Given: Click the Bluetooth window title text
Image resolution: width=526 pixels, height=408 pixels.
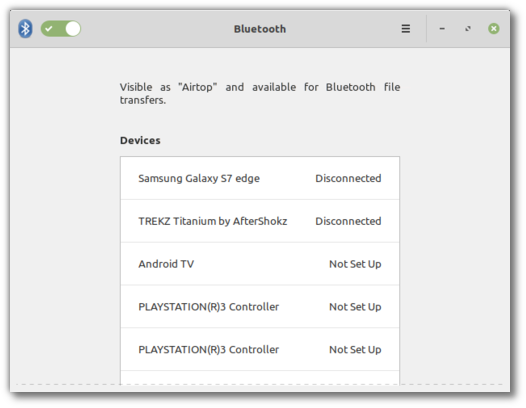Looking at the screenshot, I should (260, 29).
